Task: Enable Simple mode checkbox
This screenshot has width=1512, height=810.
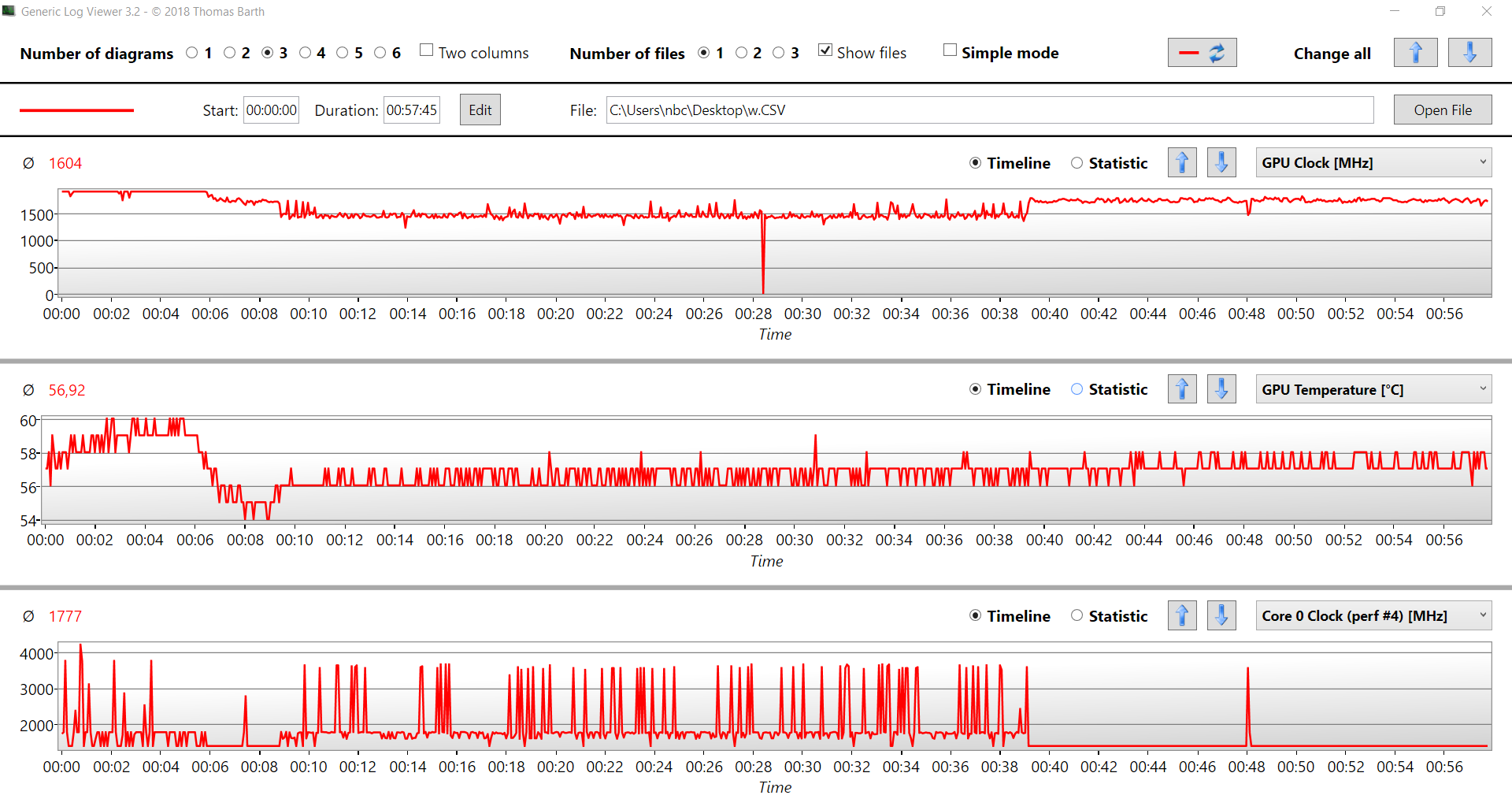Action: [951, 50]
